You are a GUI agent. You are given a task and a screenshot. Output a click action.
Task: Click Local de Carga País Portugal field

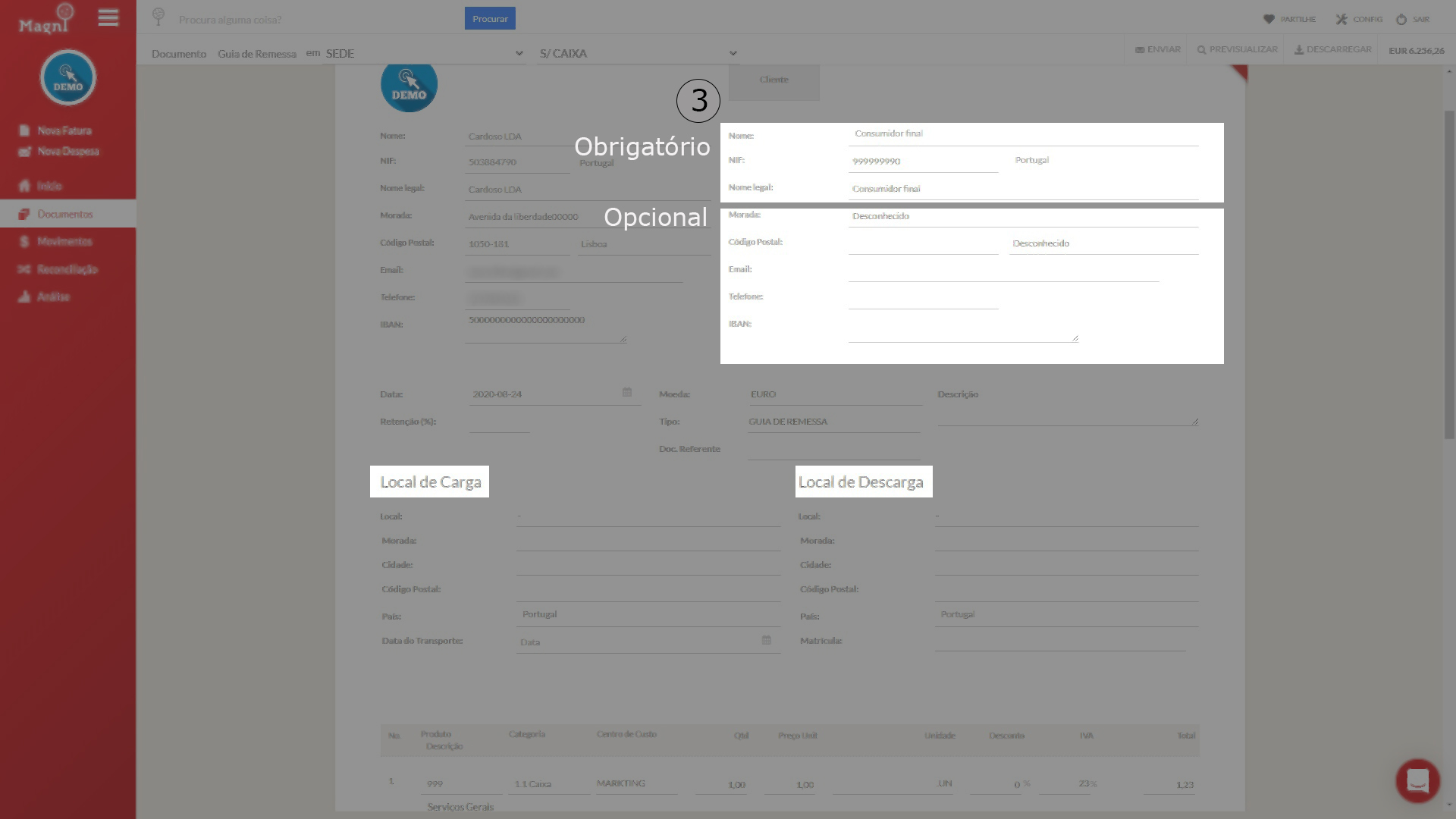click(648, 615)
